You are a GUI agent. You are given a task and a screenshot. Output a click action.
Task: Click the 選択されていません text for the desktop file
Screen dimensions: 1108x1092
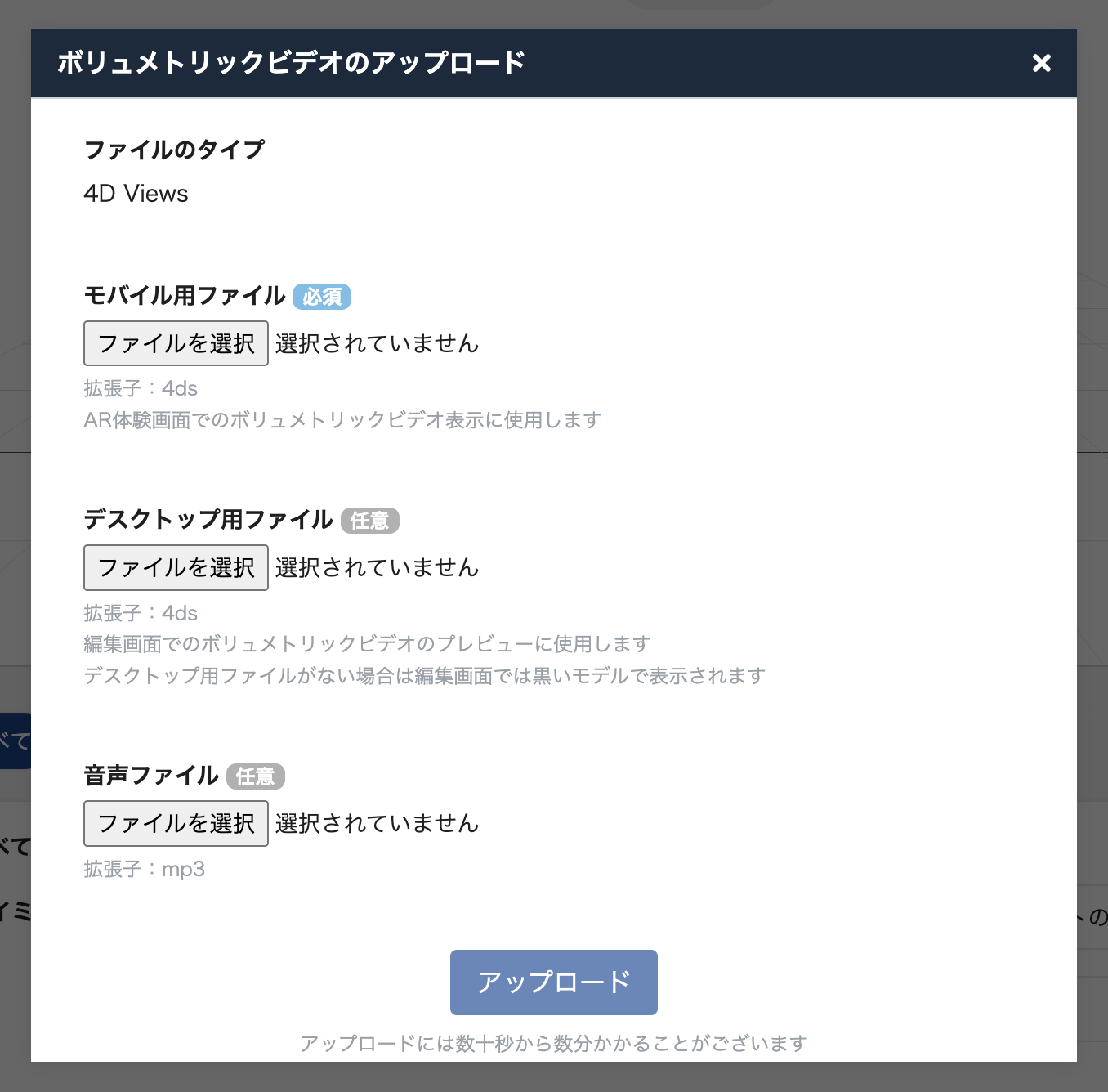(x=377, y=567)
